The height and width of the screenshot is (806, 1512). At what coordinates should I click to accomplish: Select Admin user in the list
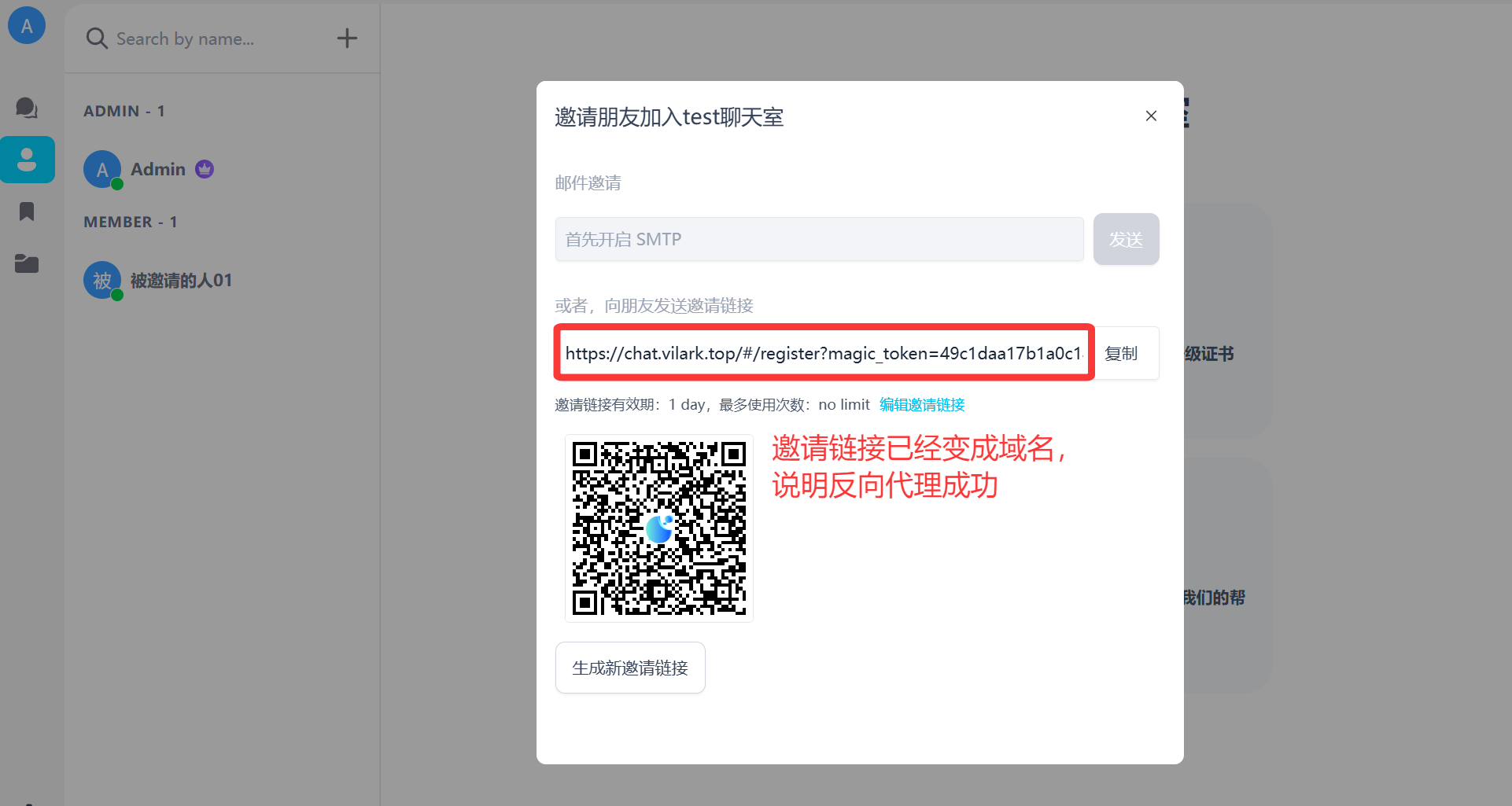(158, 170)
